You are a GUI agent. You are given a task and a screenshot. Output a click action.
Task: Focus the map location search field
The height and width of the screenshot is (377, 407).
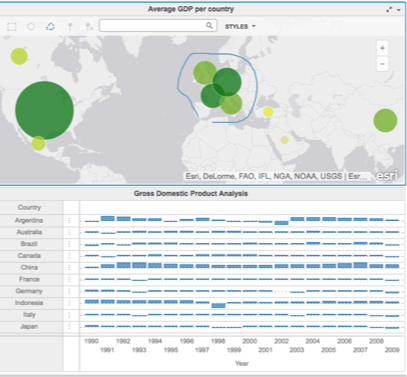tap(158, 26)
